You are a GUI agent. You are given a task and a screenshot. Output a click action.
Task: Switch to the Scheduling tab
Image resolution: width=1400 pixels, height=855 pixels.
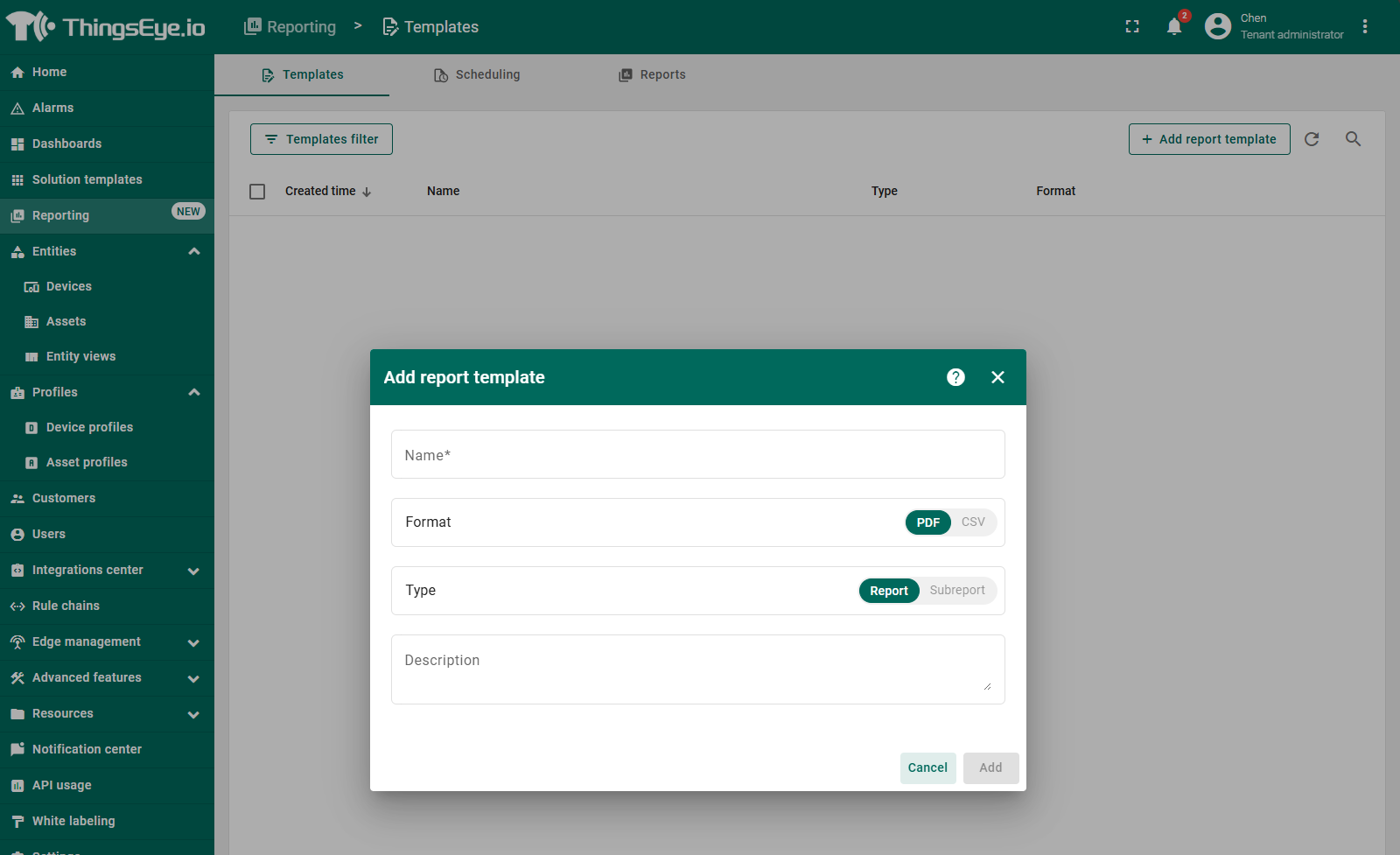point(477,75)
